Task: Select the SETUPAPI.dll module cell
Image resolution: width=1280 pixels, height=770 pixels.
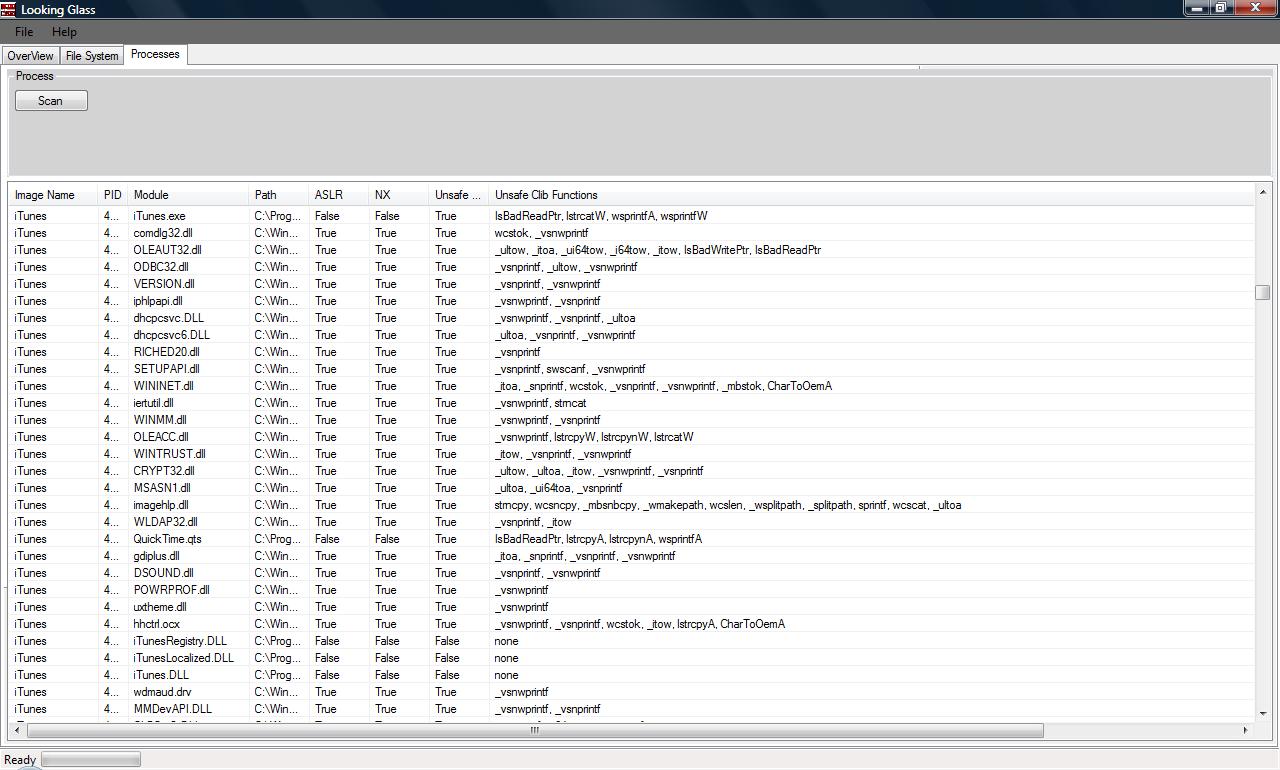Action: click(x=188, y=369)
